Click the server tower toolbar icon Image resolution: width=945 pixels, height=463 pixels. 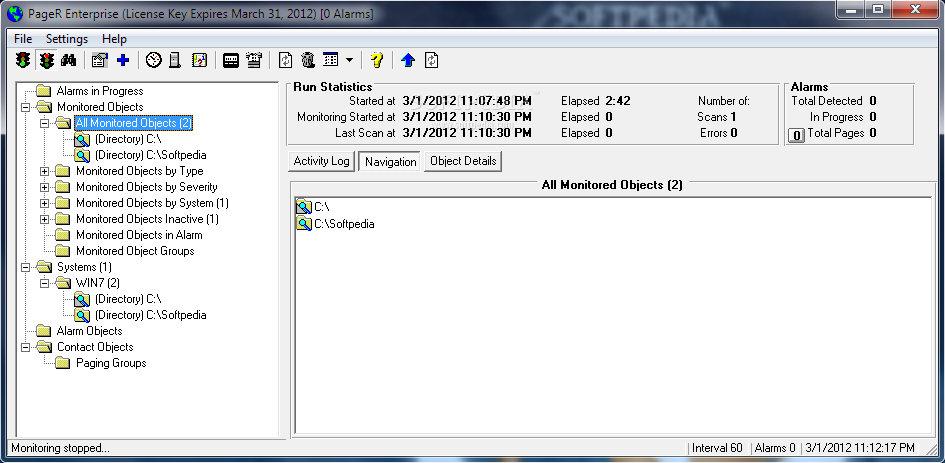point(175,60)
